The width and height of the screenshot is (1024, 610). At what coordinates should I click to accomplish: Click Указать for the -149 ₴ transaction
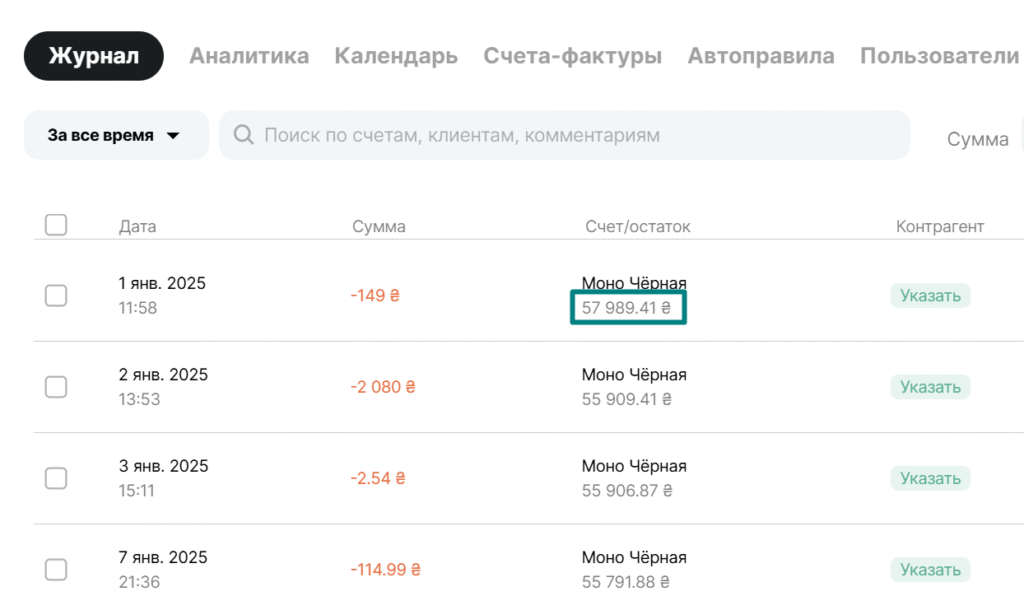[930, 295]
